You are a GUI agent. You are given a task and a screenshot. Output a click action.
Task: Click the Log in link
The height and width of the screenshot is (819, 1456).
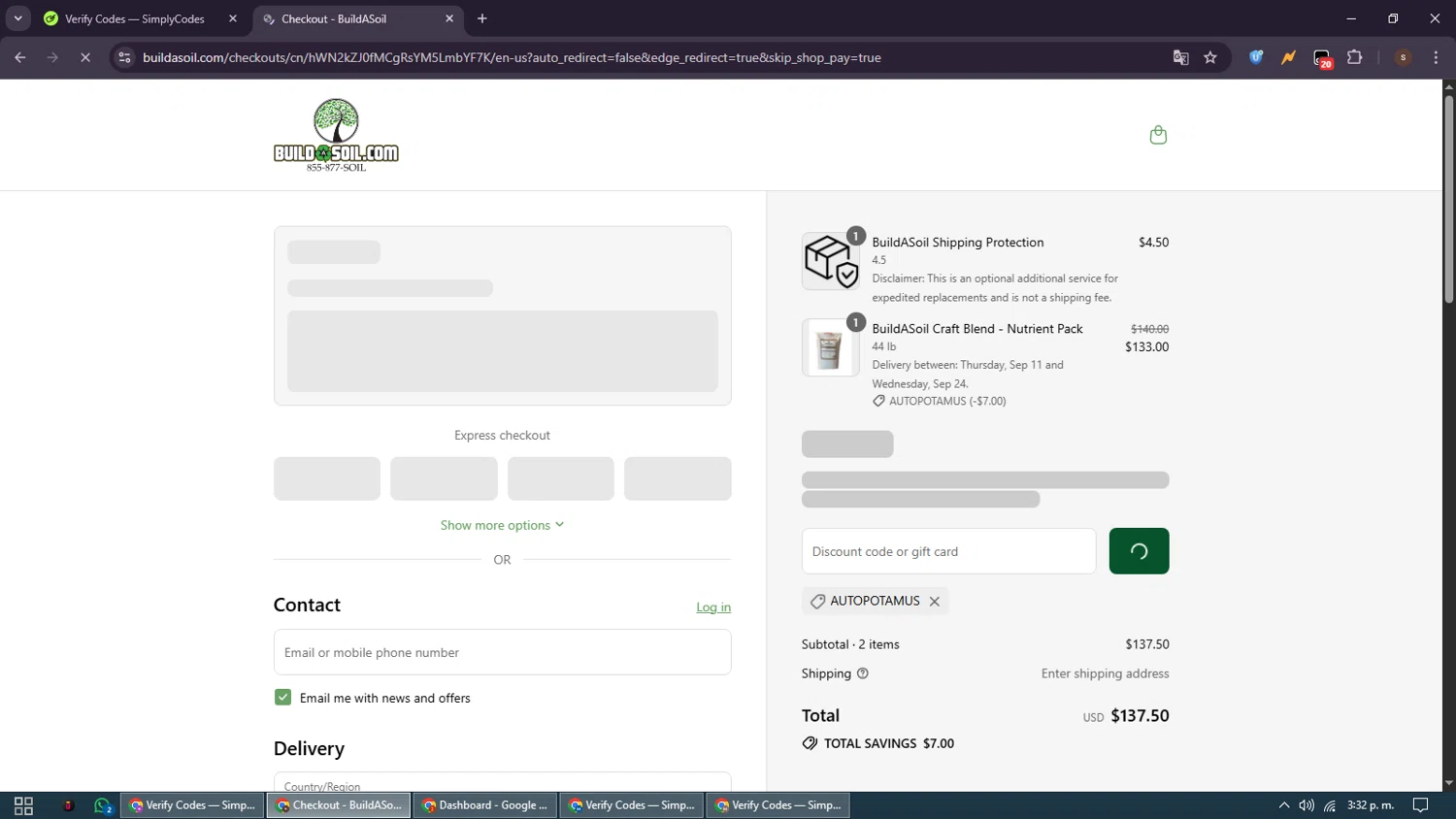[713, 607]
